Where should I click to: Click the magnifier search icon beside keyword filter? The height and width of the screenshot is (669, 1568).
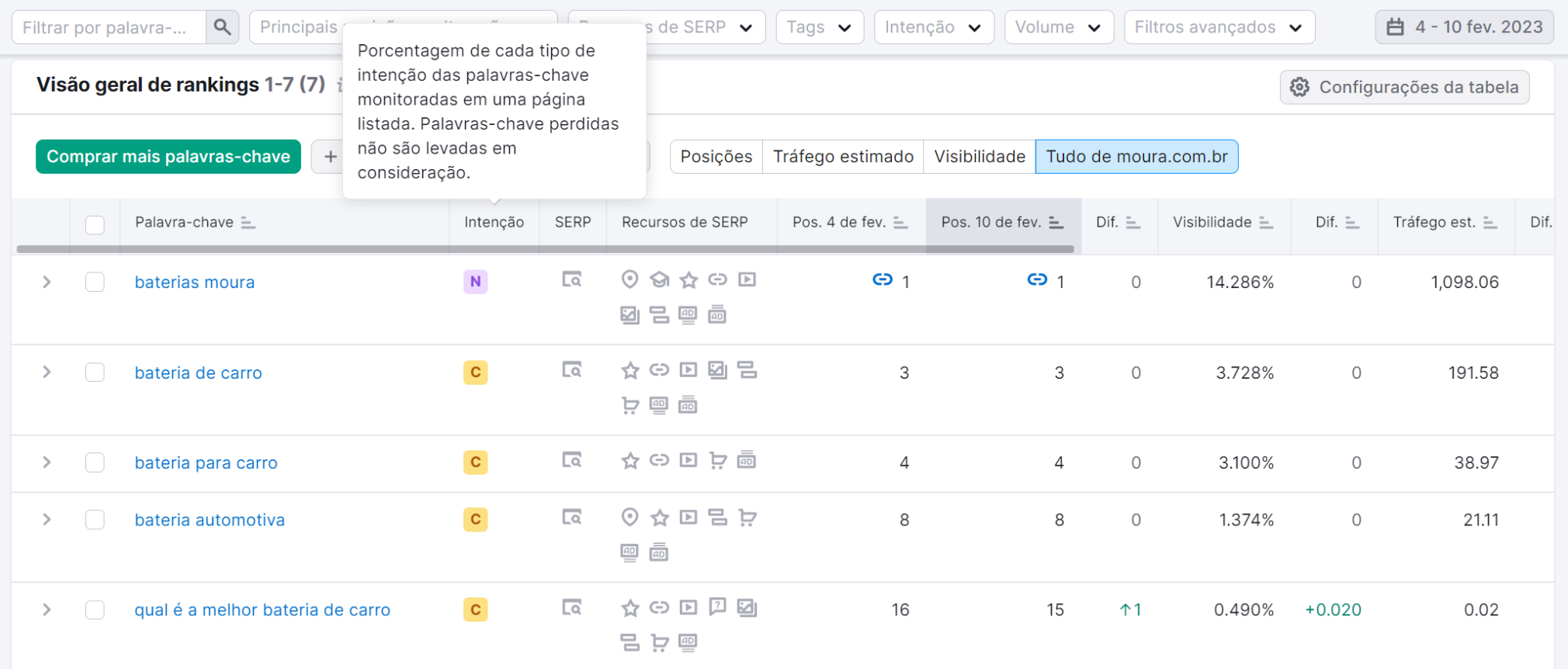coord(223,27)
